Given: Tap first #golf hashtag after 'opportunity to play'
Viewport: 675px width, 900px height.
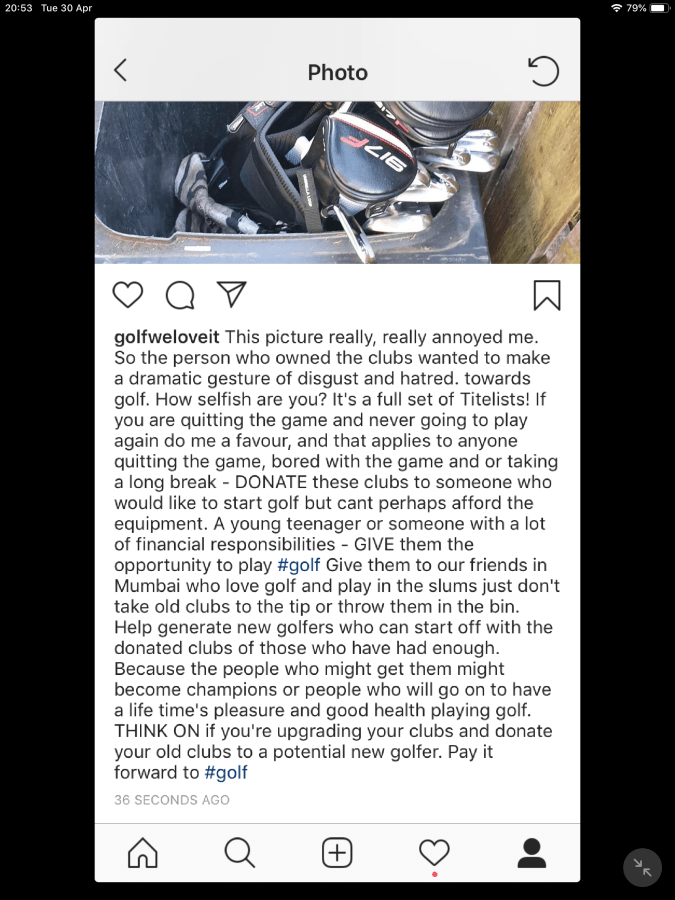Looking at the screenshot, I should click(x=298, y=565).
